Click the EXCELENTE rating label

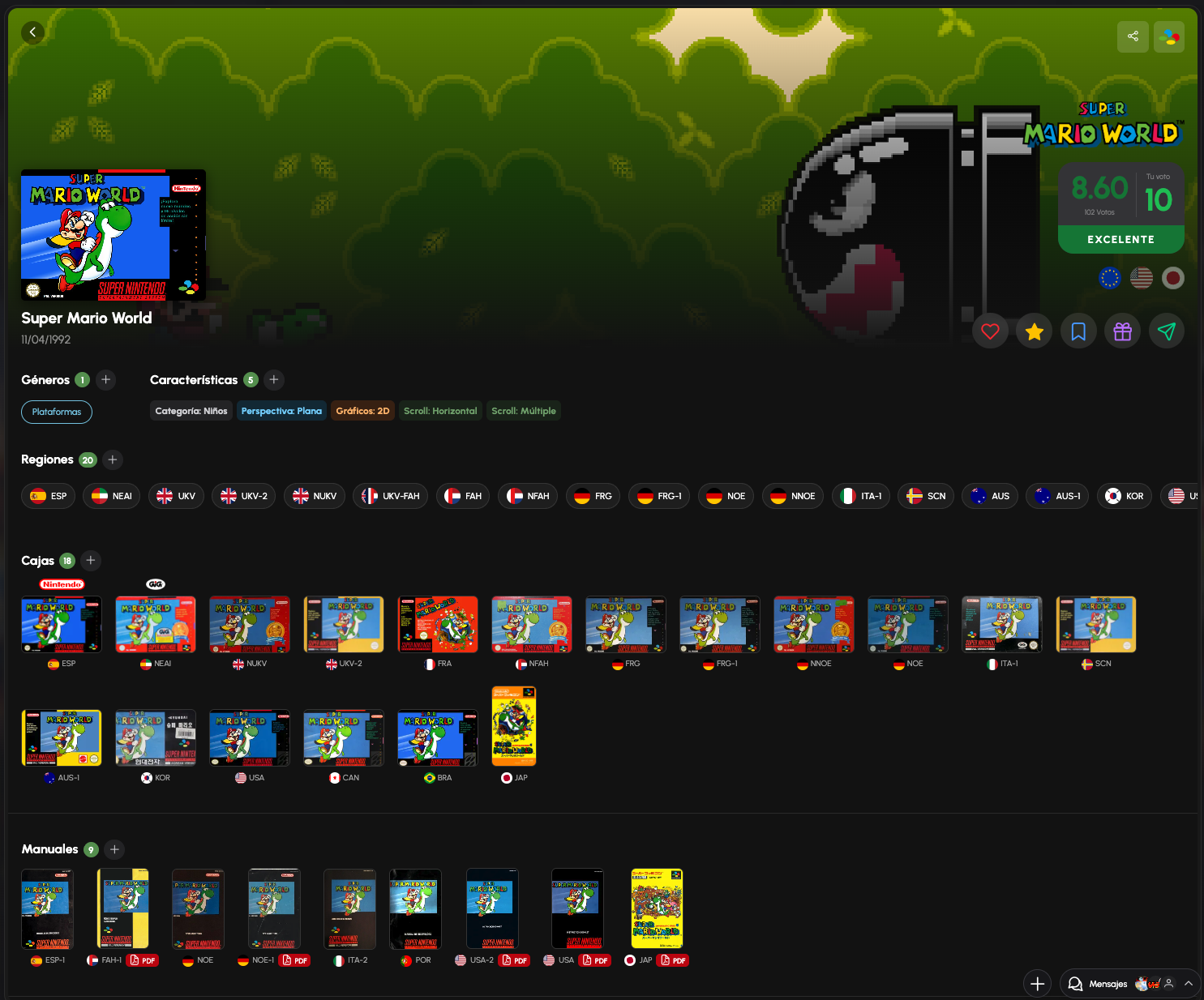(1121, 240)
